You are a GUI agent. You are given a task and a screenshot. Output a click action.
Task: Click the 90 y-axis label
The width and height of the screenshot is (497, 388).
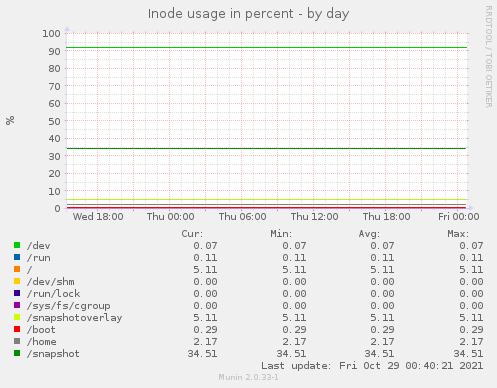click(54, 51)
